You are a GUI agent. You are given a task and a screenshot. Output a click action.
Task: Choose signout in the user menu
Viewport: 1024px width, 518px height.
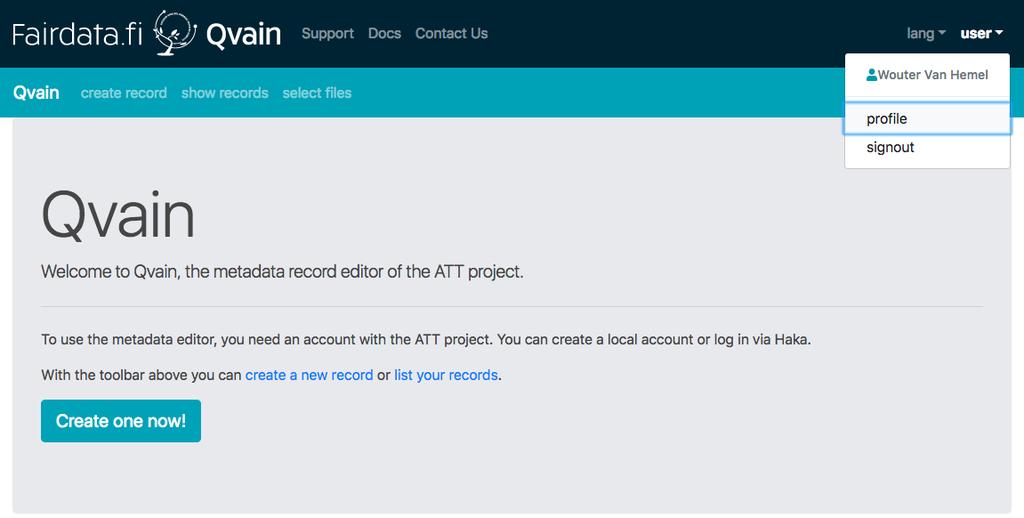tap(927, 148)
